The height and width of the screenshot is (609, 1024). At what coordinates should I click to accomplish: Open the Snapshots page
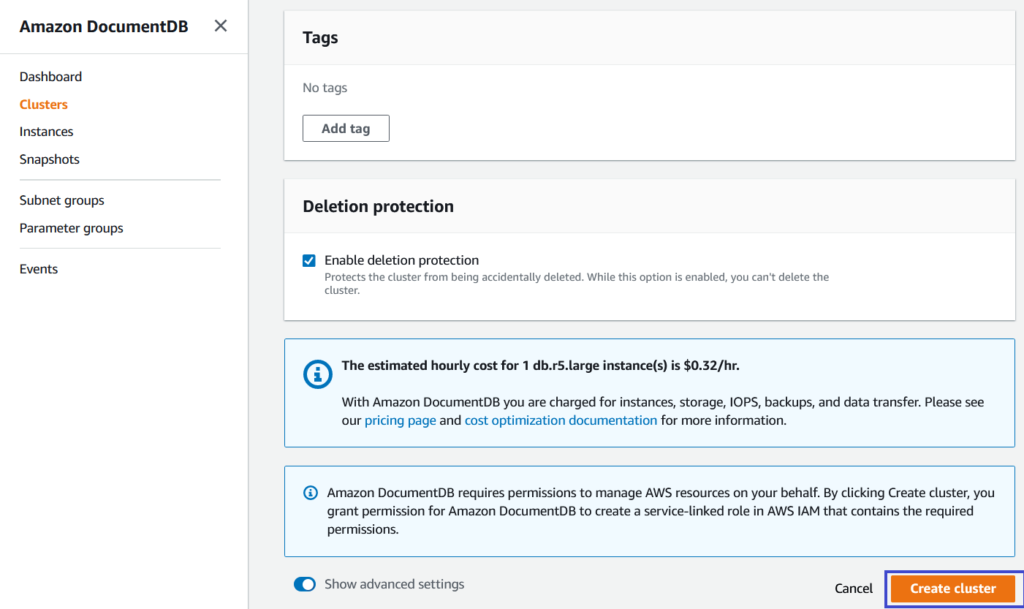(49, 159)
